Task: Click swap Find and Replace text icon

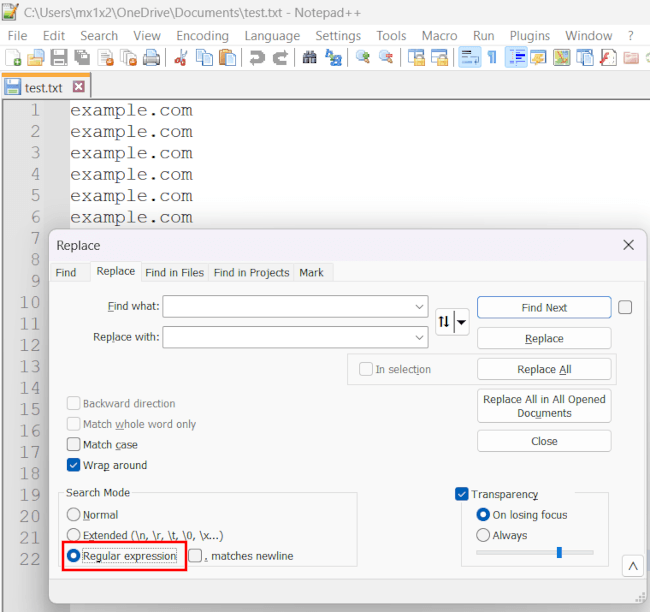Action: coord(444,321)
